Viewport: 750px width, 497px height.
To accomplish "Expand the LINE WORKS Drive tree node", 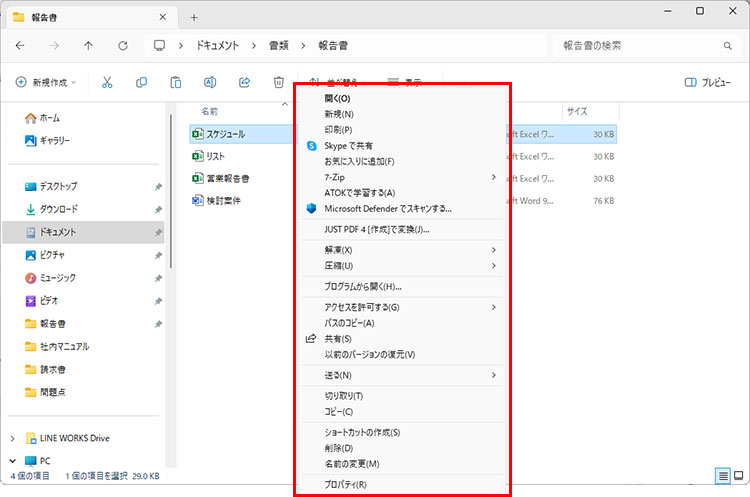I will coord(12,438).
